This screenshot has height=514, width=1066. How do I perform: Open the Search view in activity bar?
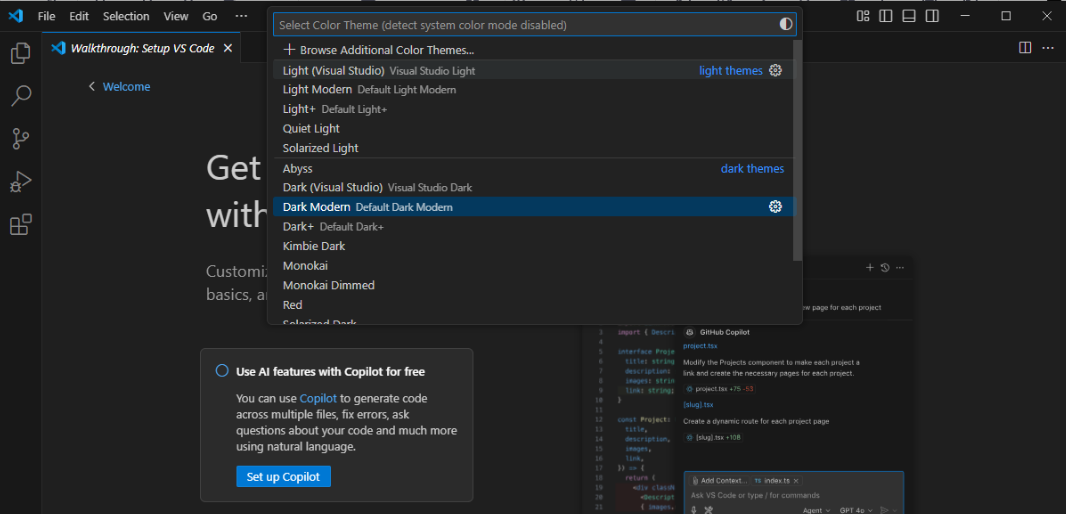20,96
